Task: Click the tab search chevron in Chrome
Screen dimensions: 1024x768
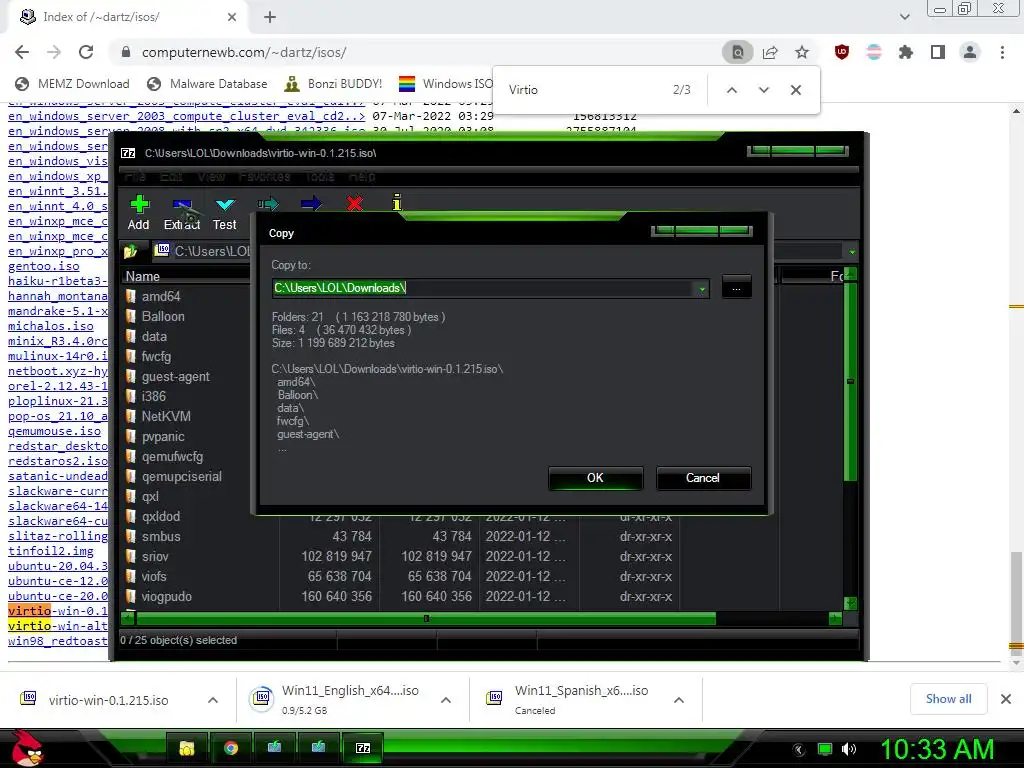Action: 904,17
